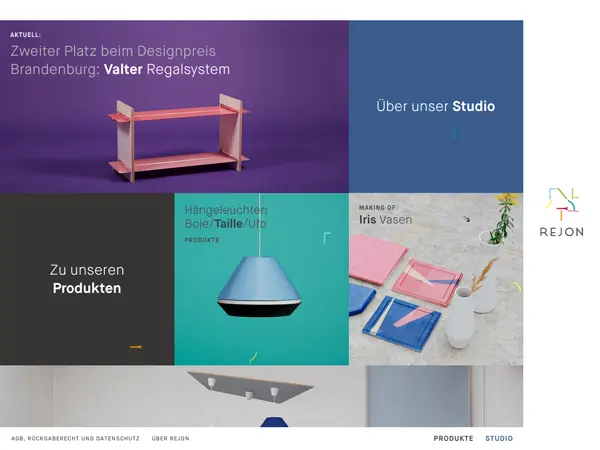
Task: Click the yellow curved mark on Iris tile
Action: coord(517,287)
